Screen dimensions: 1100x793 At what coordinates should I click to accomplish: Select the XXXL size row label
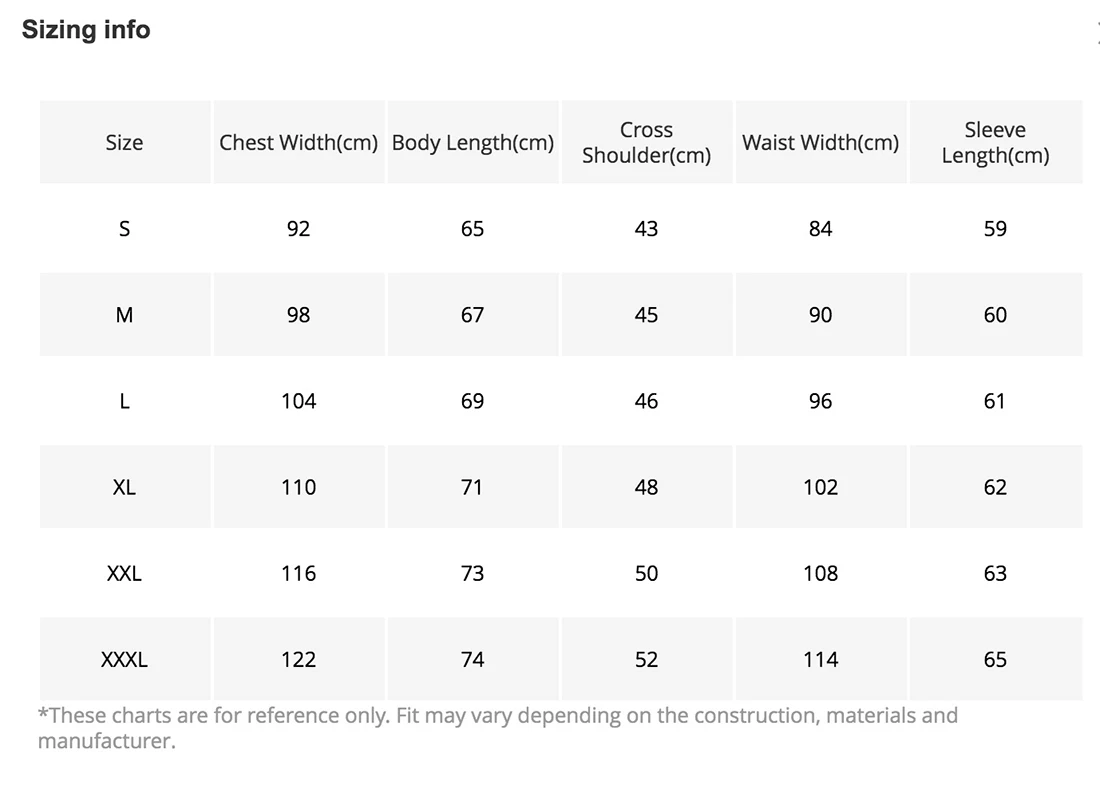pyautogui.click(x=124, y=660)
